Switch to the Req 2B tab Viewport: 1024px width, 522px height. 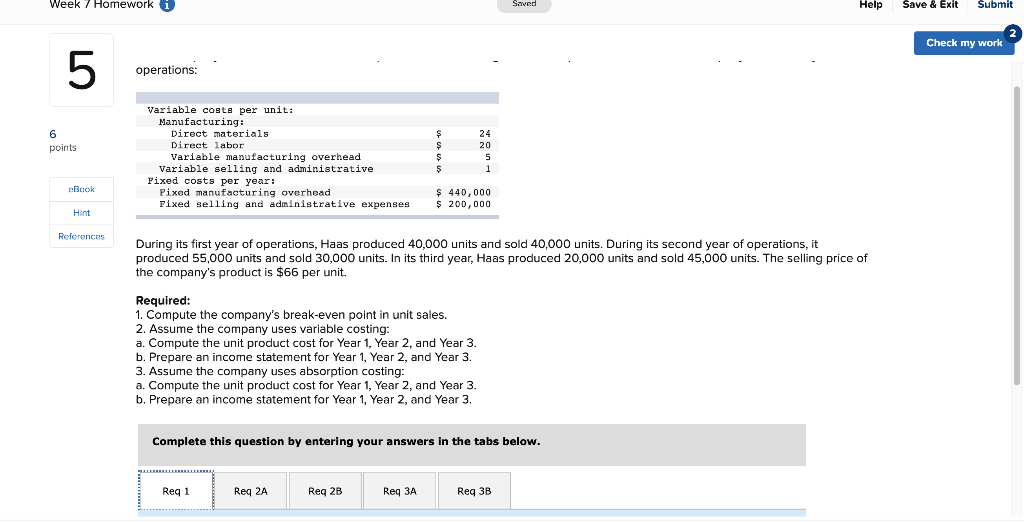point(325,491)
